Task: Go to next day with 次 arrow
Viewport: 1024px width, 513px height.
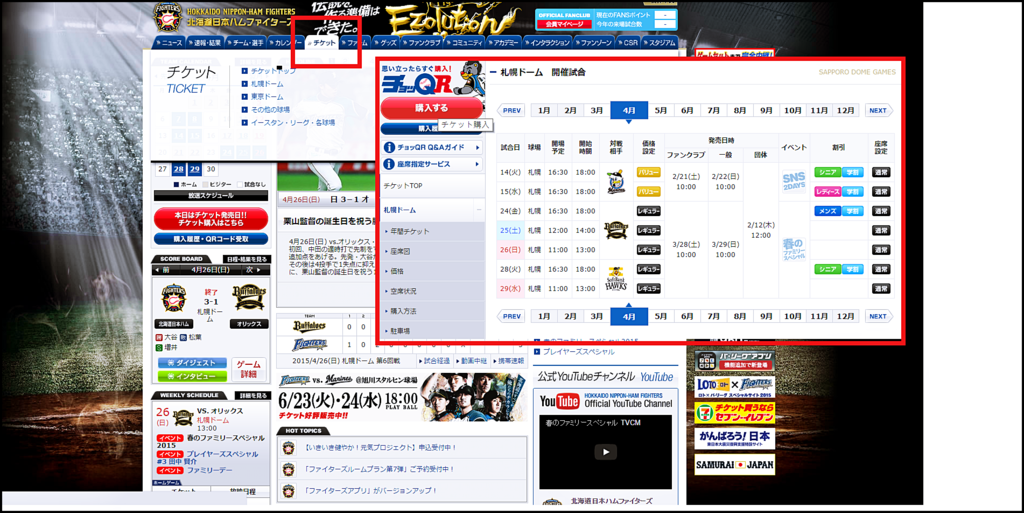Action: [253, 270]
